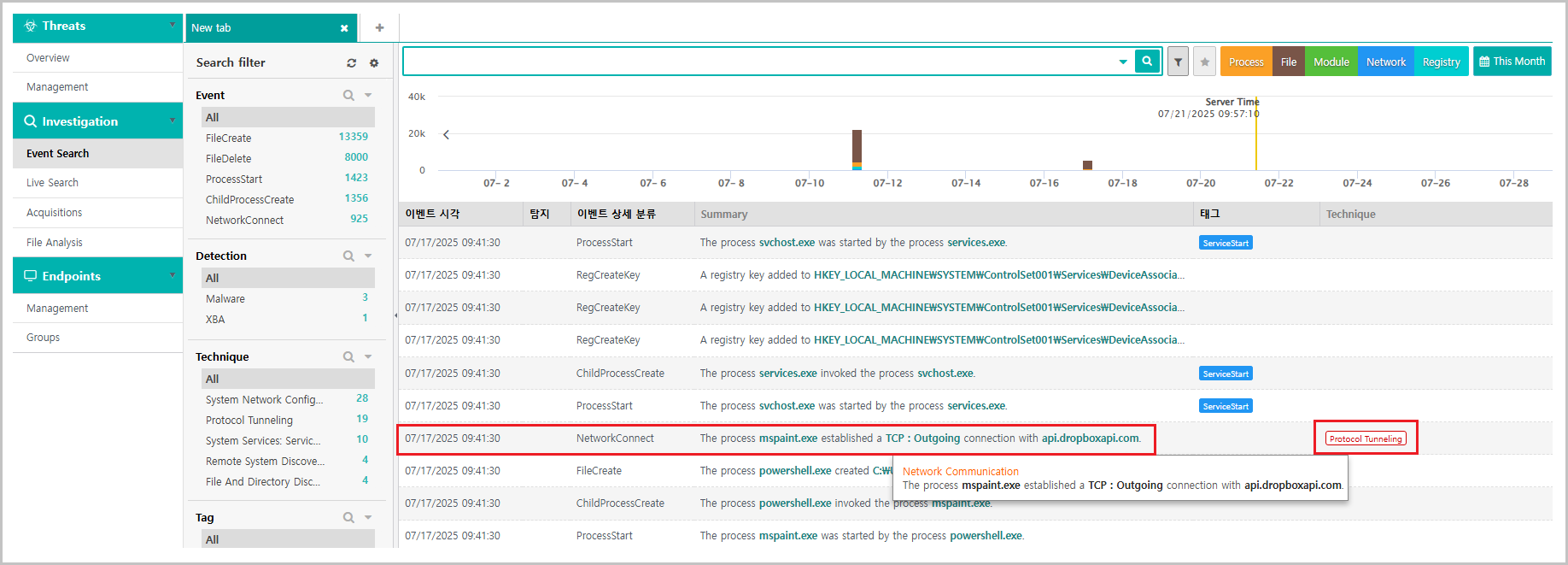Toggle the Network event type filter
Image resolution: width=1568 pixels, height=565 pixels.
1385,62
